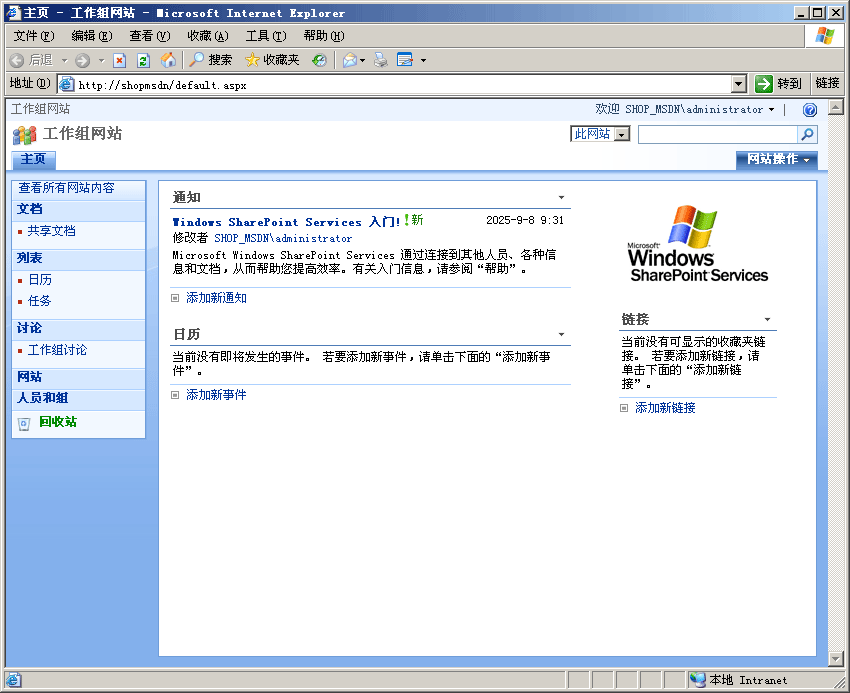Open the 搜索 search pane button
Viewport: 850px width, 693px height.
tap(210, 60)
